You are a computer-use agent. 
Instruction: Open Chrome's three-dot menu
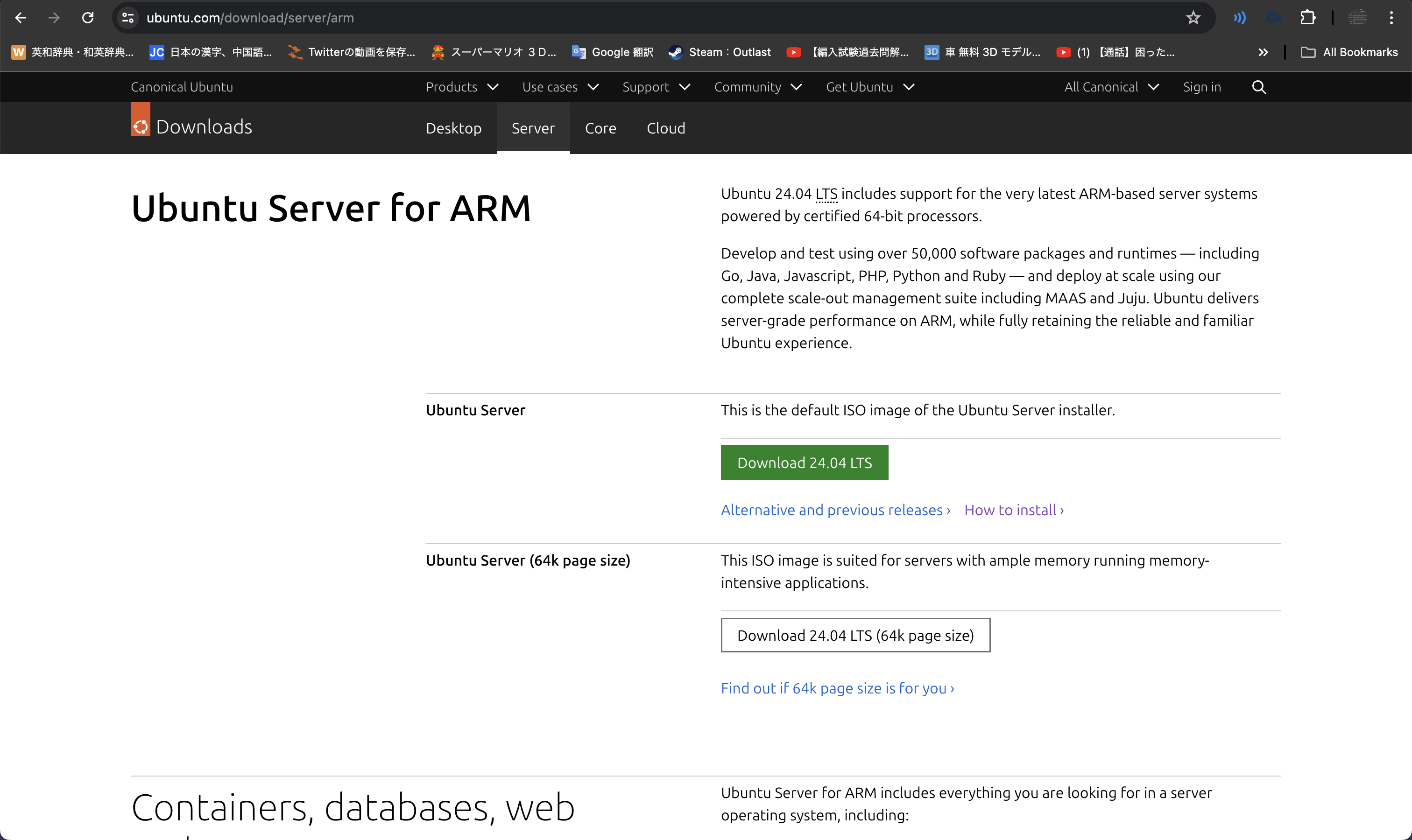[1391, 18]
